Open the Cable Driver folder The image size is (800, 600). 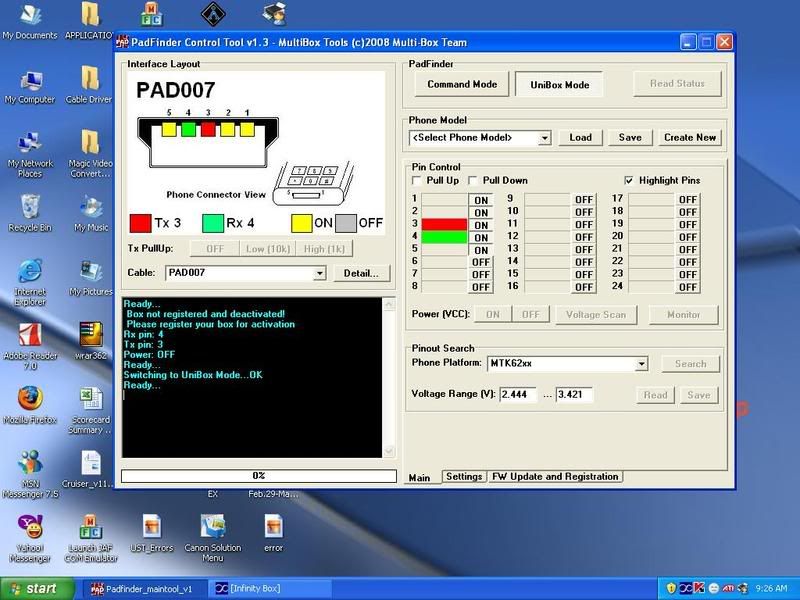(x=89, y=87)
